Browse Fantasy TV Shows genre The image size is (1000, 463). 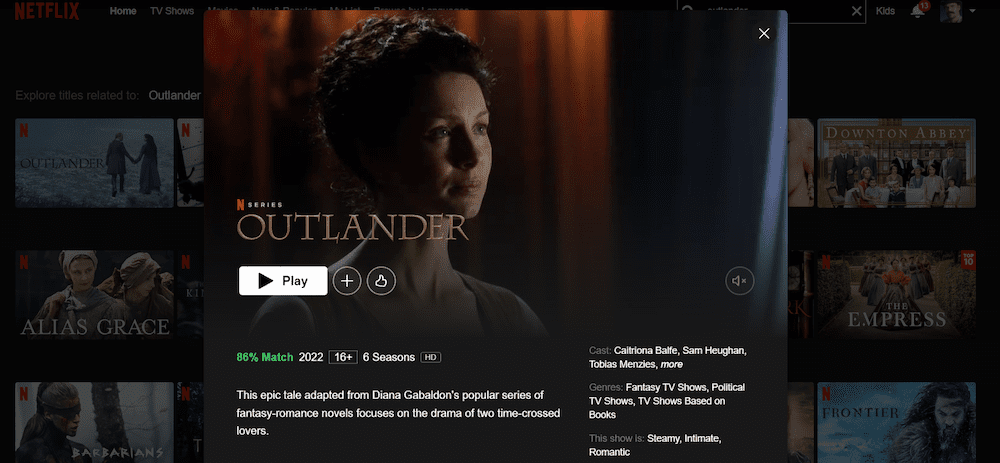(x=666, y=387)
